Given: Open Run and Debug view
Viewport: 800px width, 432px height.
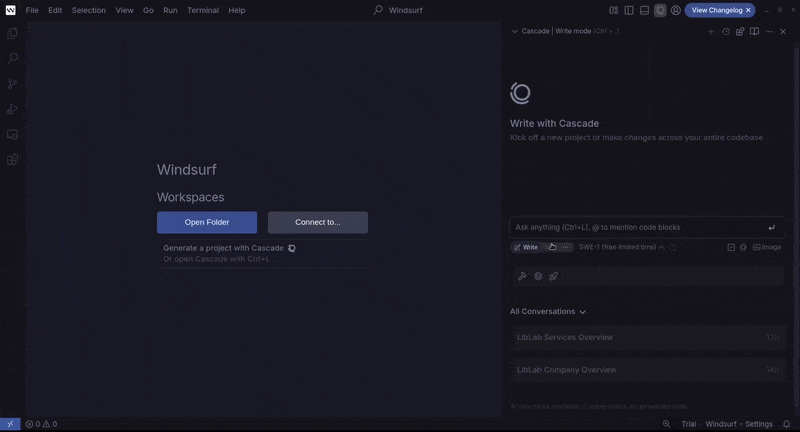Looking at the screenshot, I should [13, 109].
